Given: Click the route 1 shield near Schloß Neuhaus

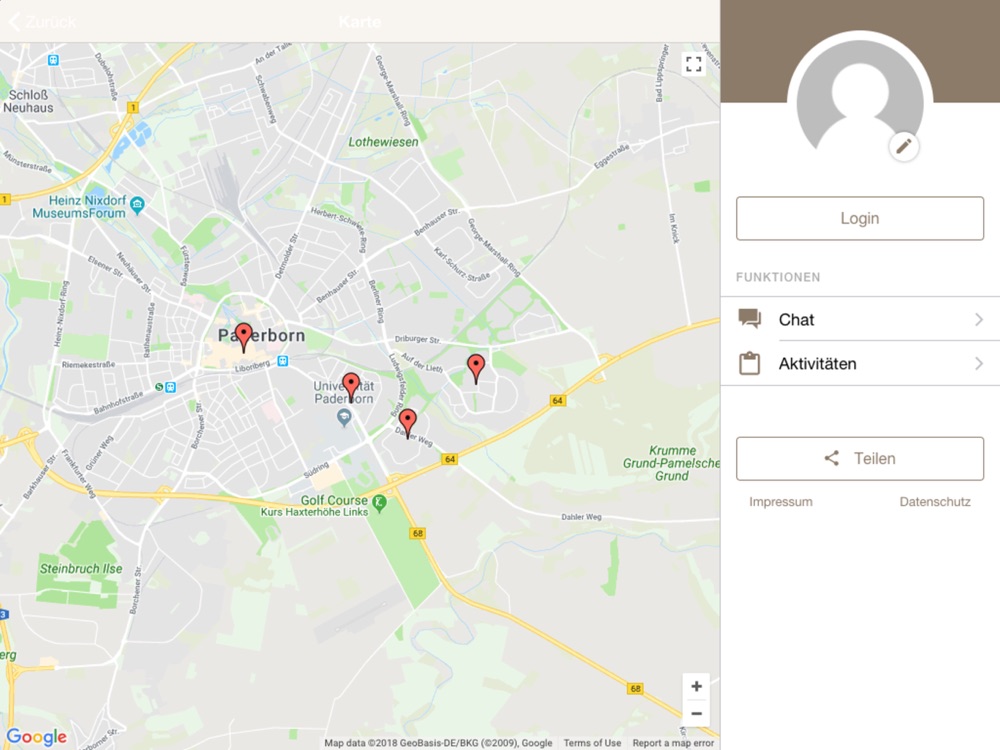Looking at the screenshot, I should pos(133,107).
